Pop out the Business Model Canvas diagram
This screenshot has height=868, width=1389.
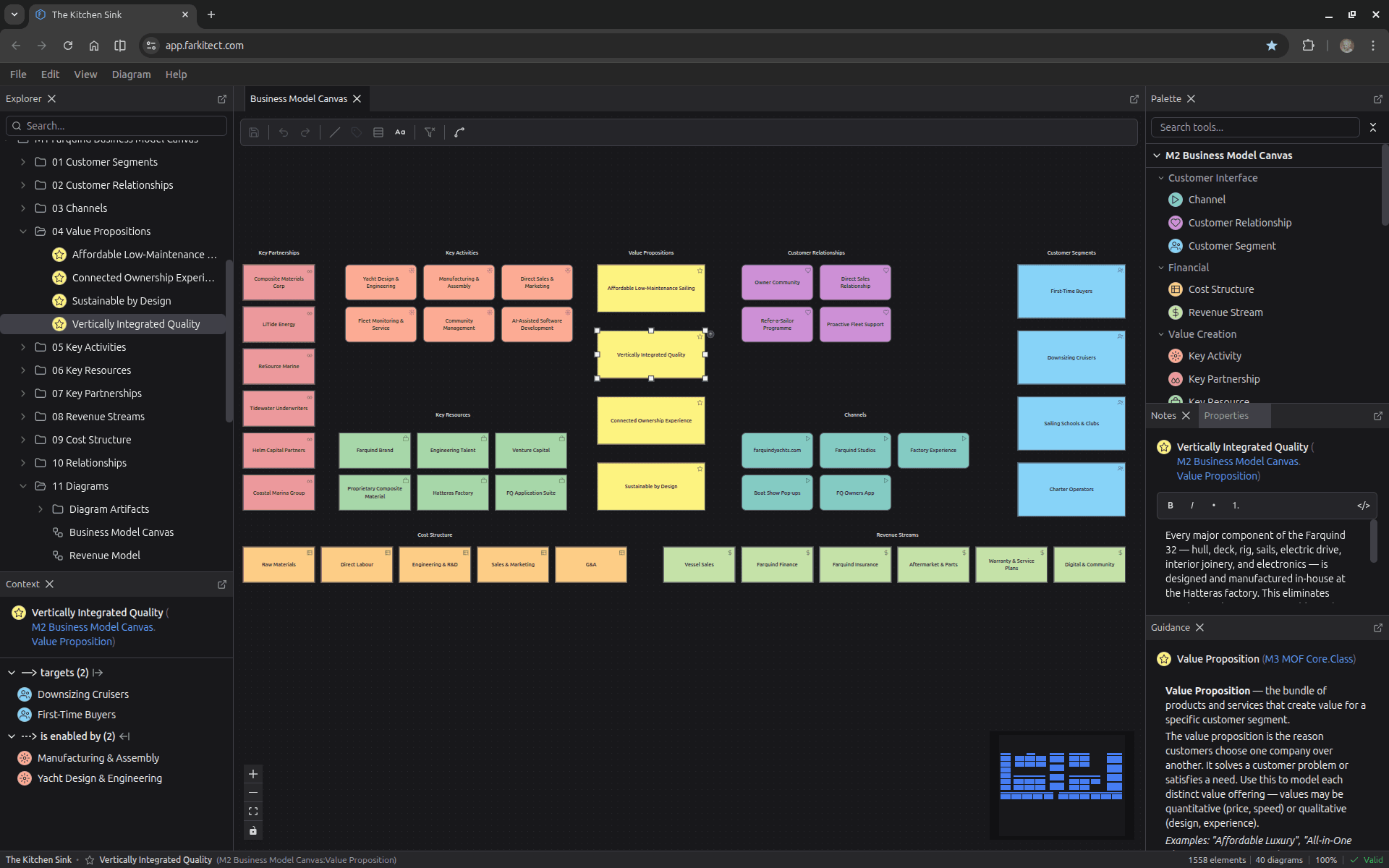(1134, 99)
